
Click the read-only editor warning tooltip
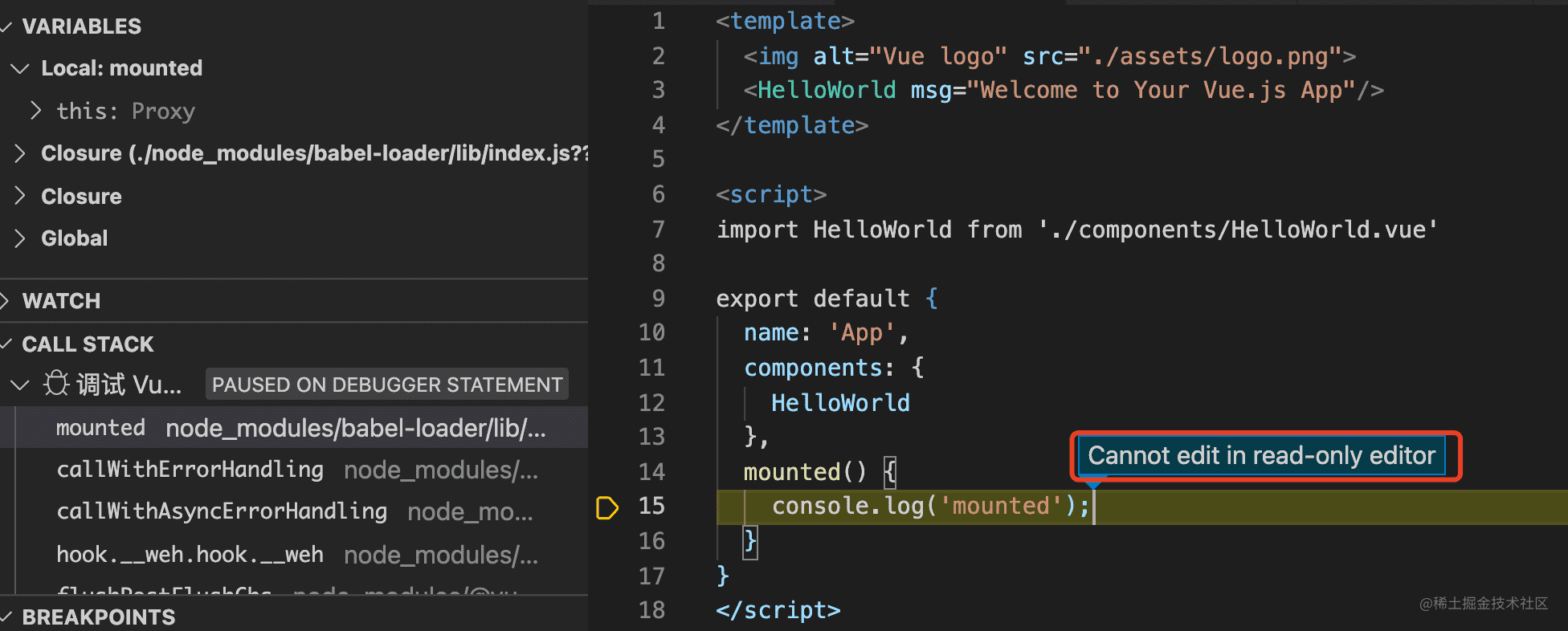click(1261, 456)
